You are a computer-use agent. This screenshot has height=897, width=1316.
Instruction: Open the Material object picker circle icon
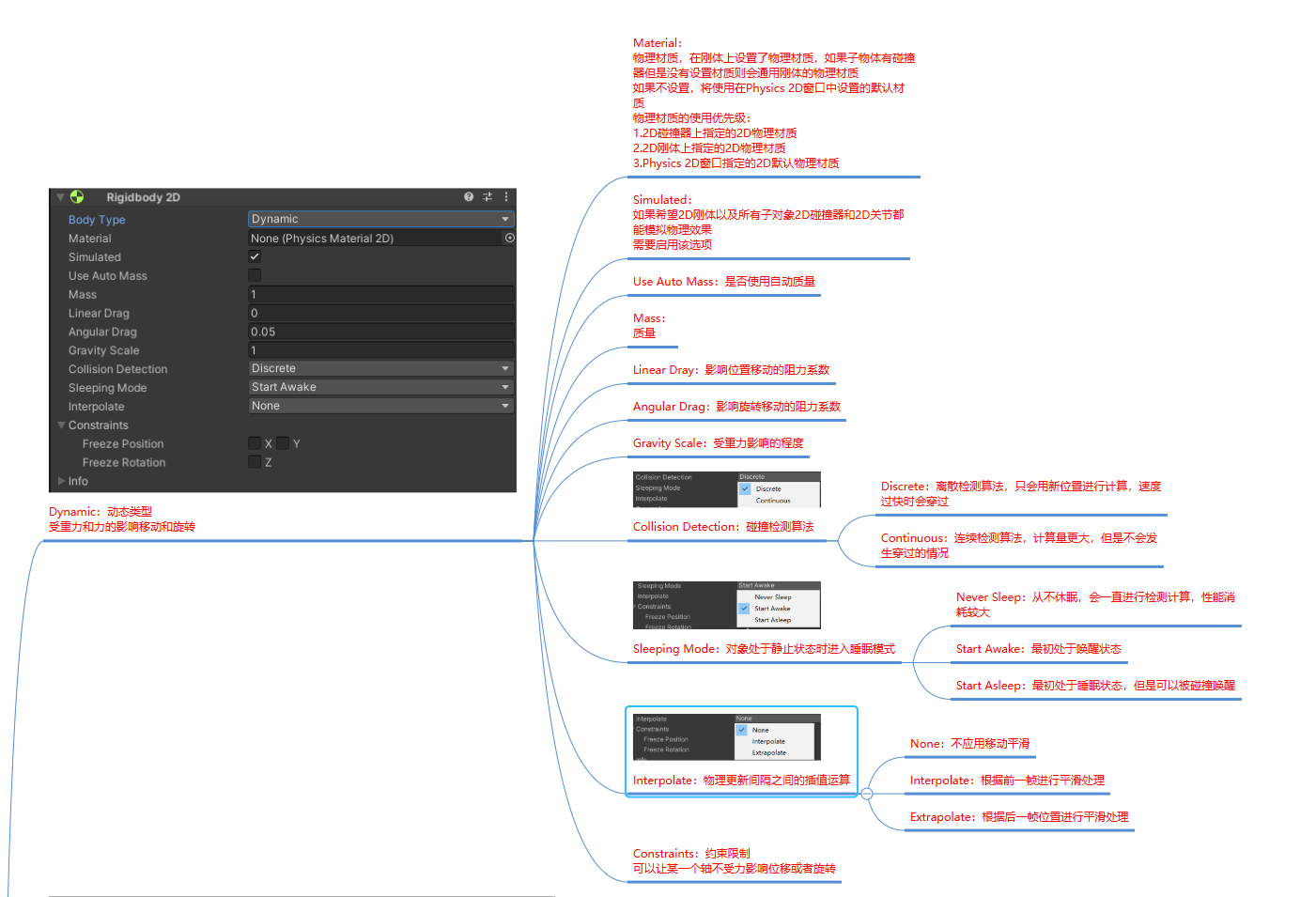(510, 239)
